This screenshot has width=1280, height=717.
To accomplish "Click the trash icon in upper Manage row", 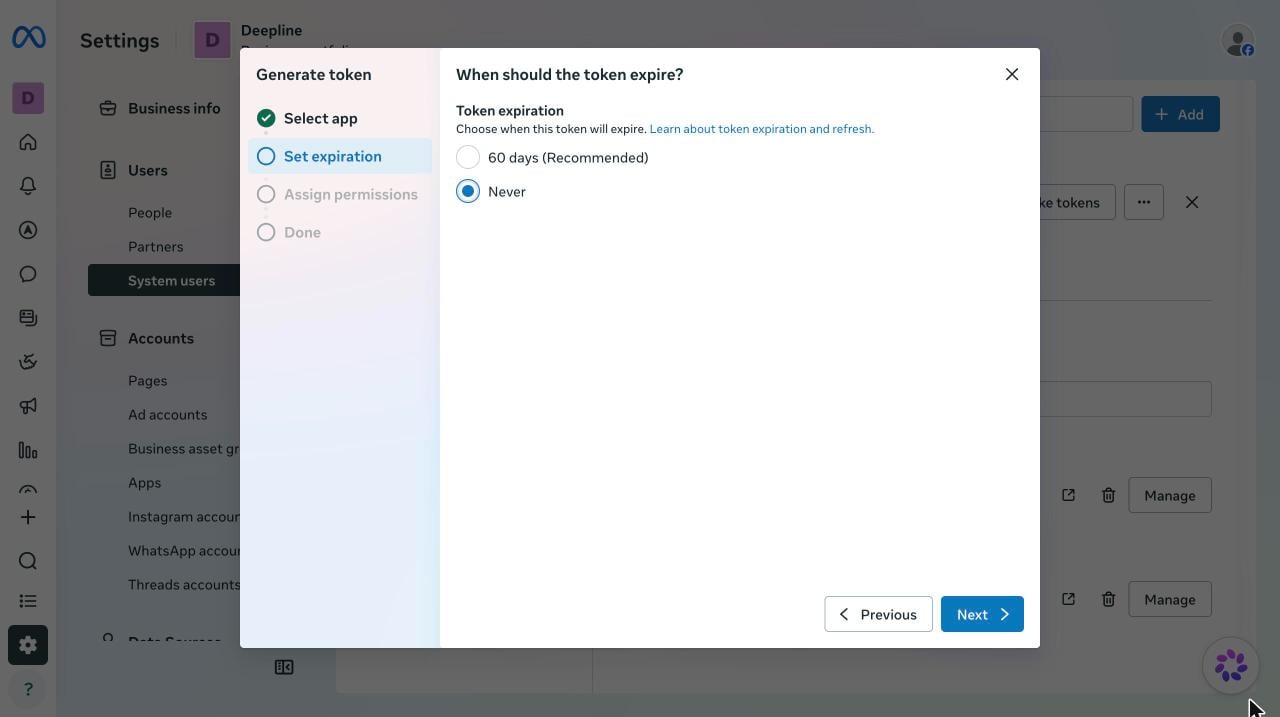I will point(1108,495).
